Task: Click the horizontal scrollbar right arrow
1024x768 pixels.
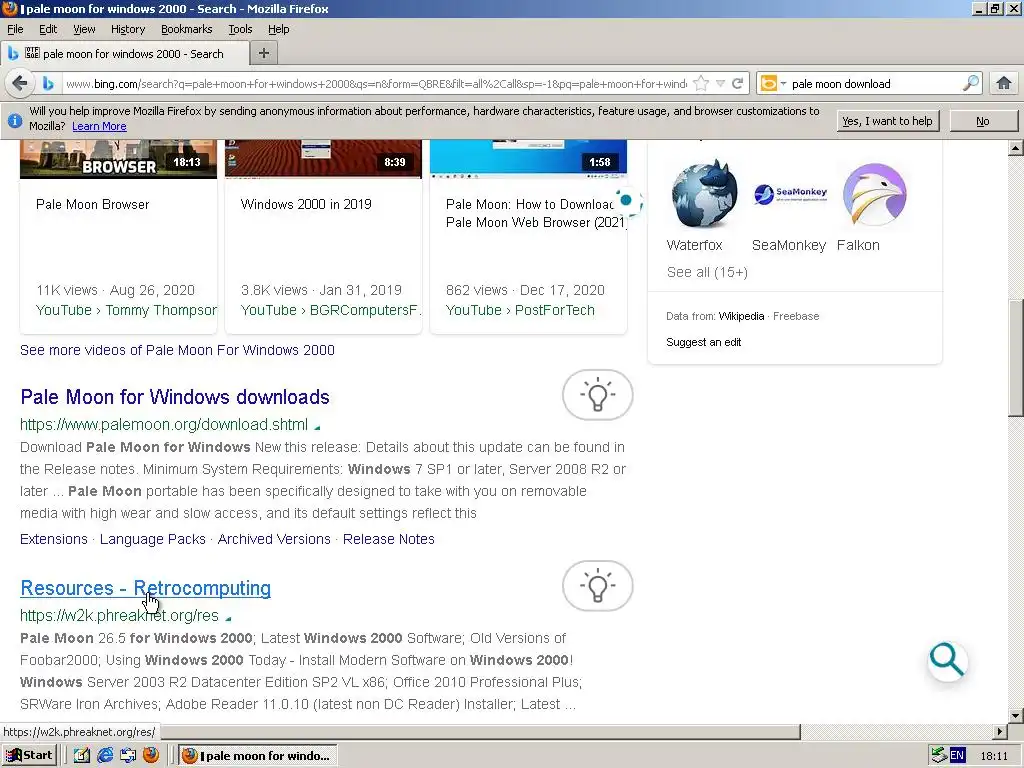Action: (1000, 731)
